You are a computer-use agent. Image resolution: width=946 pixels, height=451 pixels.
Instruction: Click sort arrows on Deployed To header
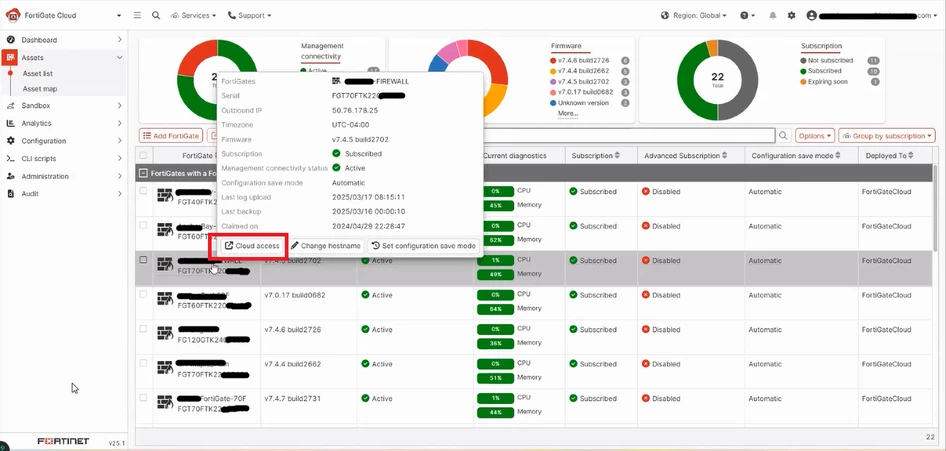point(911,156)
